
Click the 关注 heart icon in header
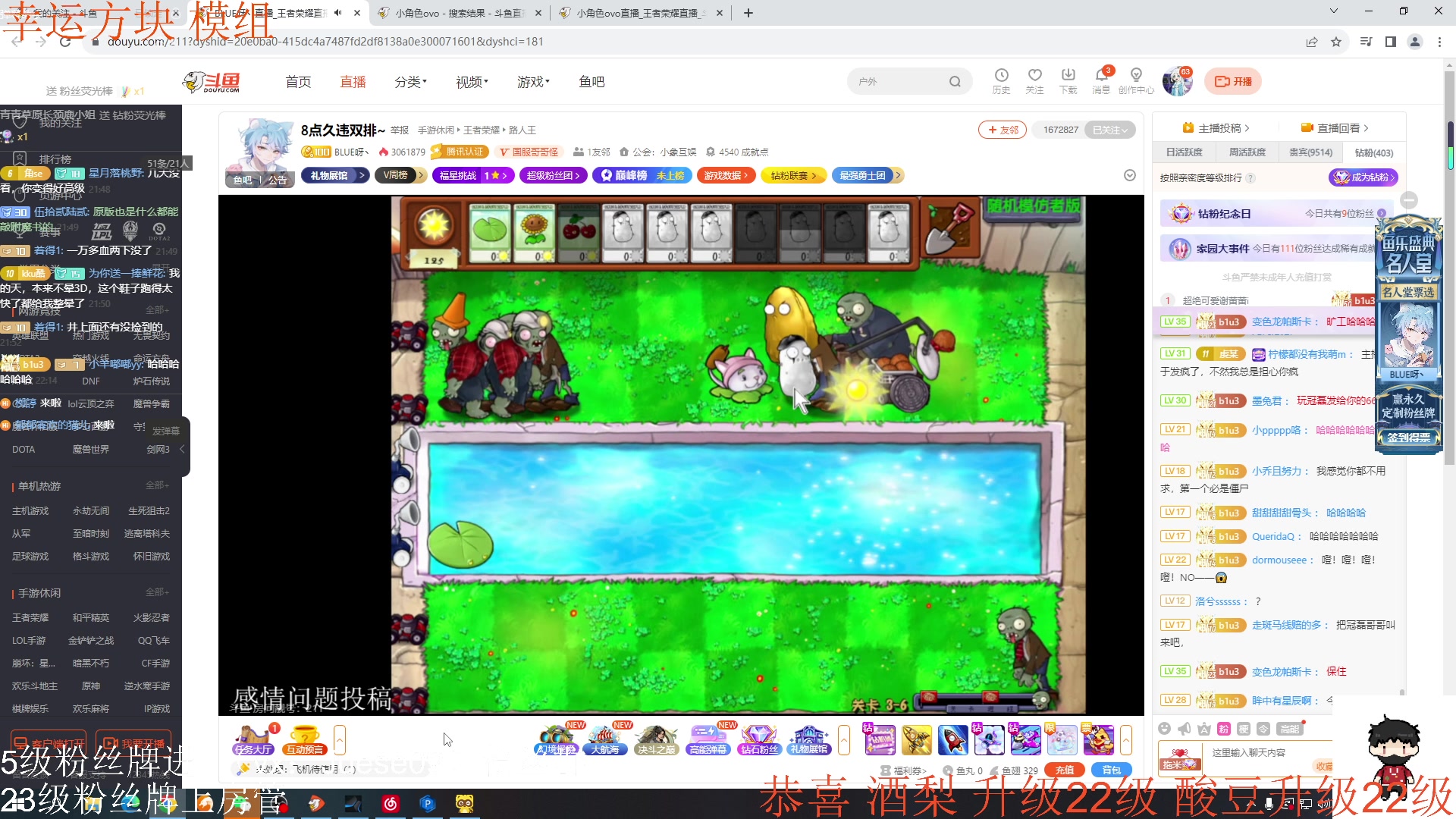tap(1034, 75)
